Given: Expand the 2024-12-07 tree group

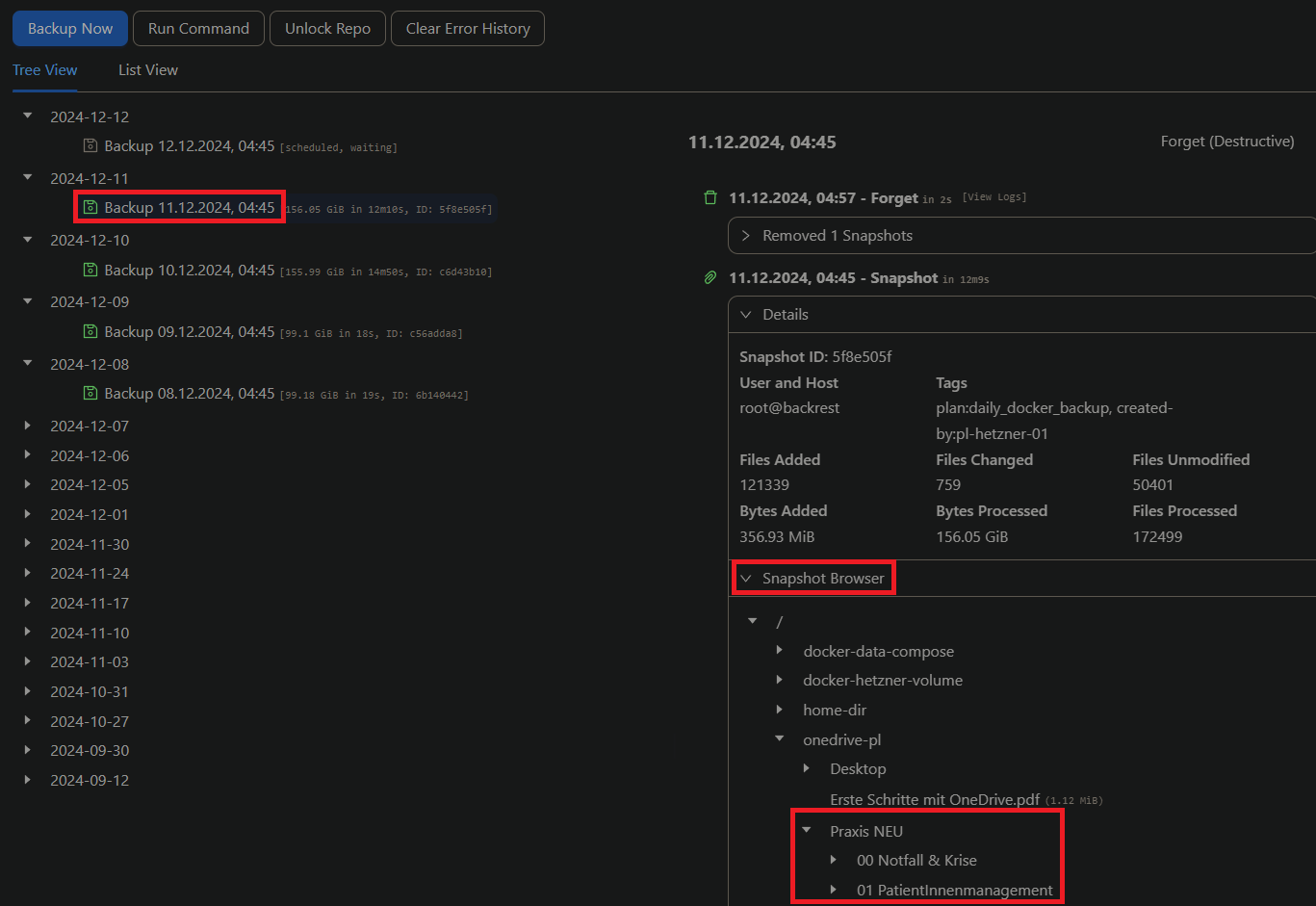Looking at the screenshot, I should tap(28, 426).
